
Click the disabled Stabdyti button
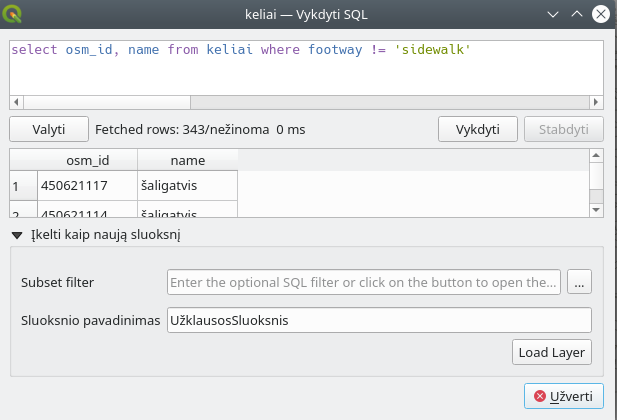563,129
